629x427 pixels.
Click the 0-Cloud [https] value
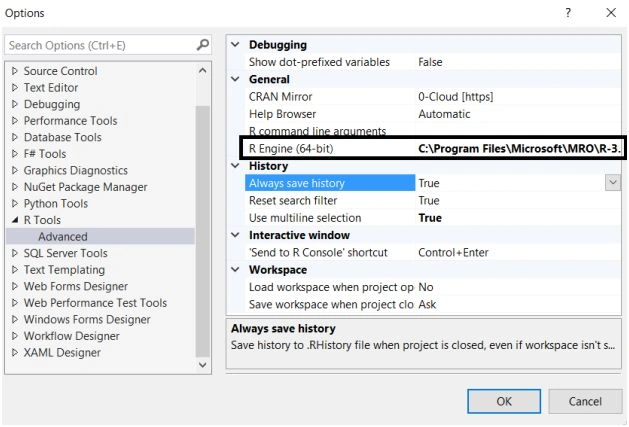pos(455,97)
